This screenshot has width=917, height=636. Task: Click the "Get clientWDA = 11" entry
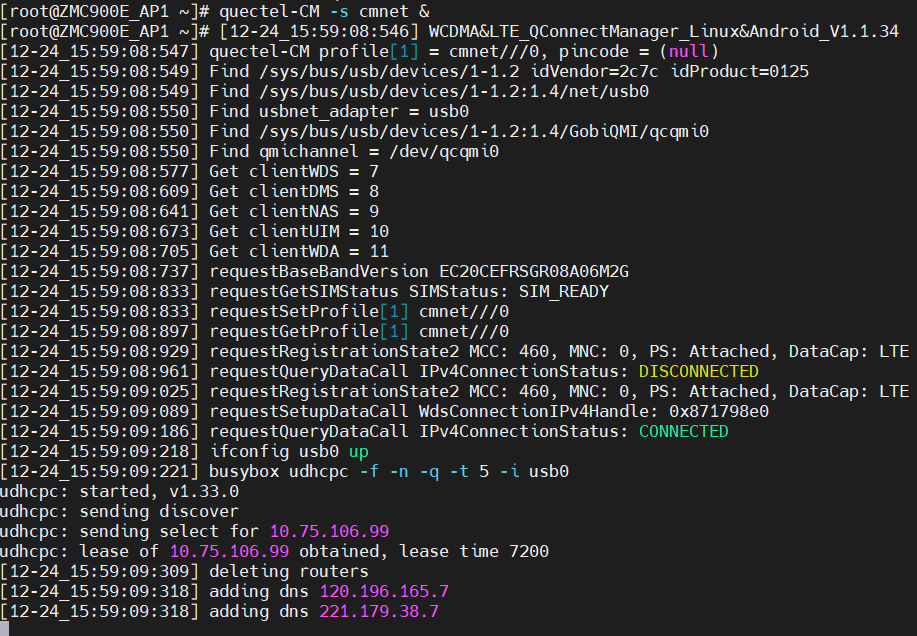299,251
